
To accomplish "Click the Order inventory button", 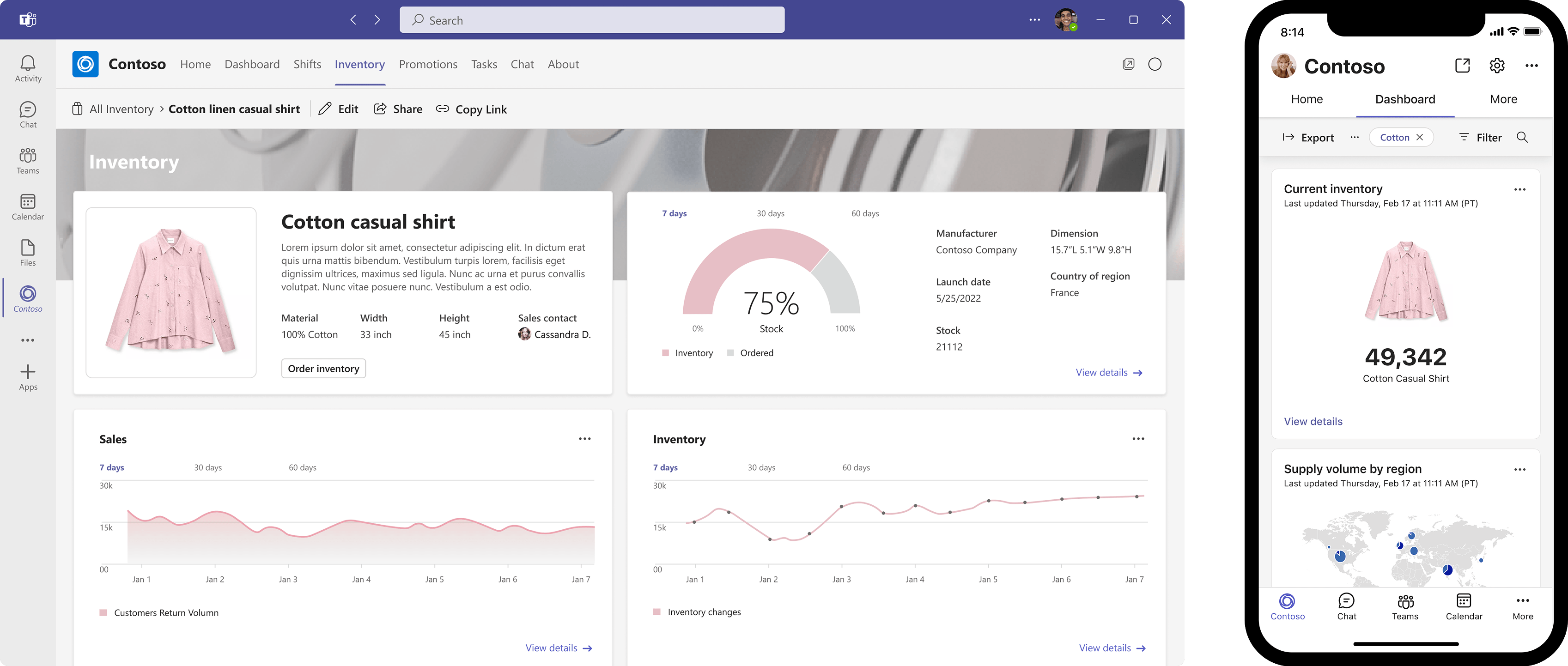I will coord(323,368).
